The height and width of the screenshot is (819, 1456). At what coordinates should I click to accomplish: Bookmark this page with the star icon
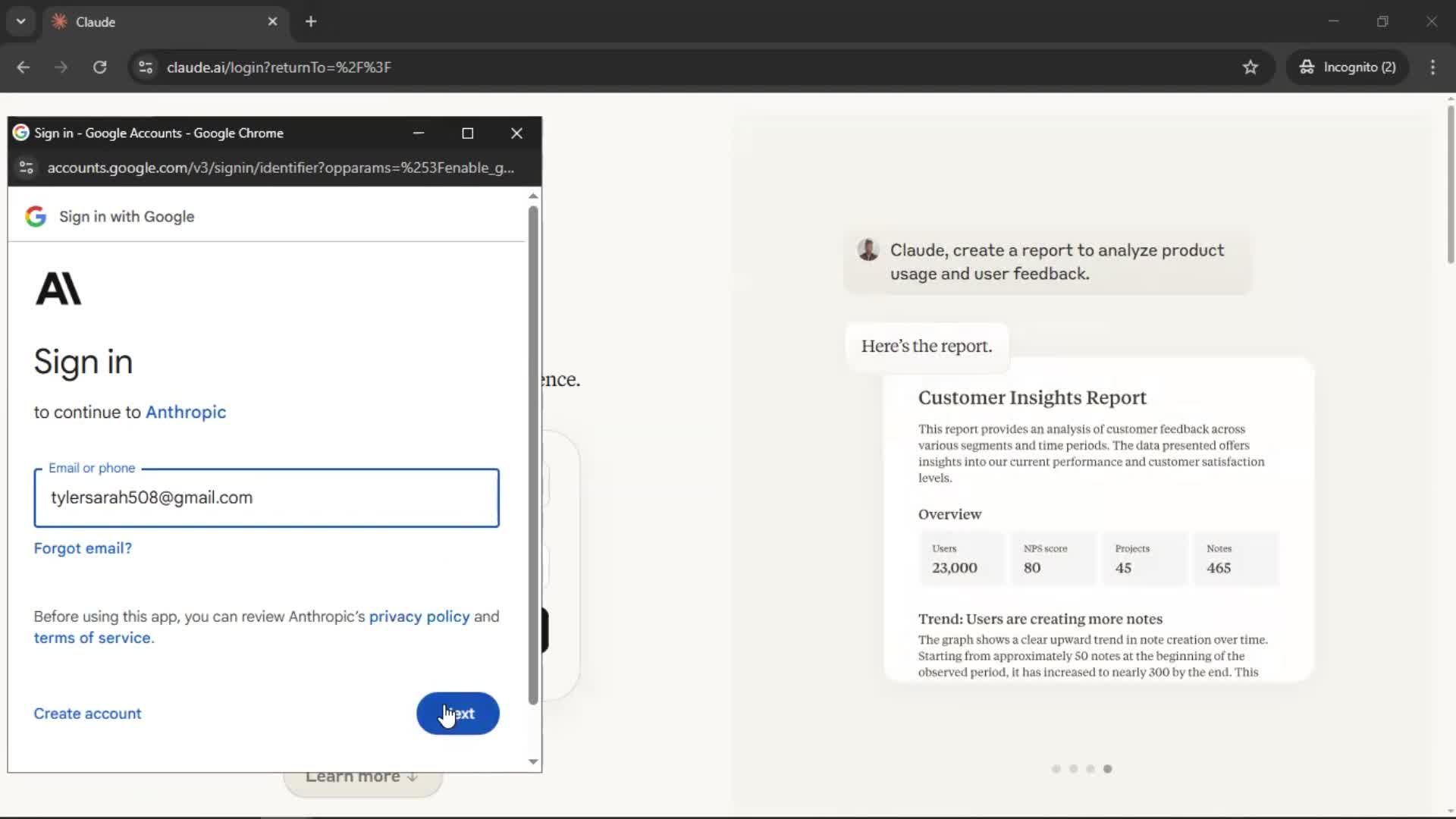[x=1250, y=67]
